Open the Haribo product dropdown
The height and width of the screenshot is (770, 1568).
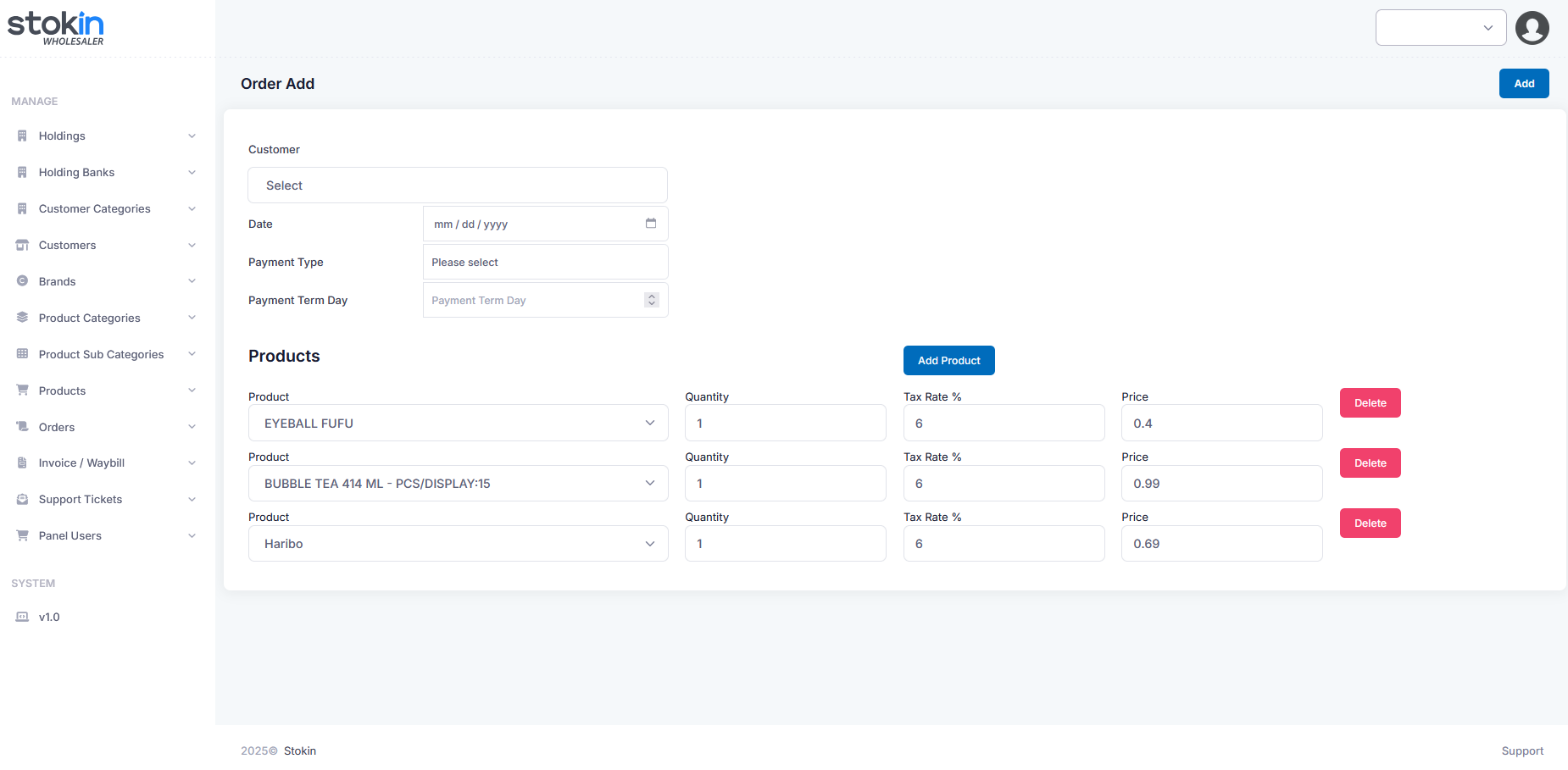click(458, 543)
